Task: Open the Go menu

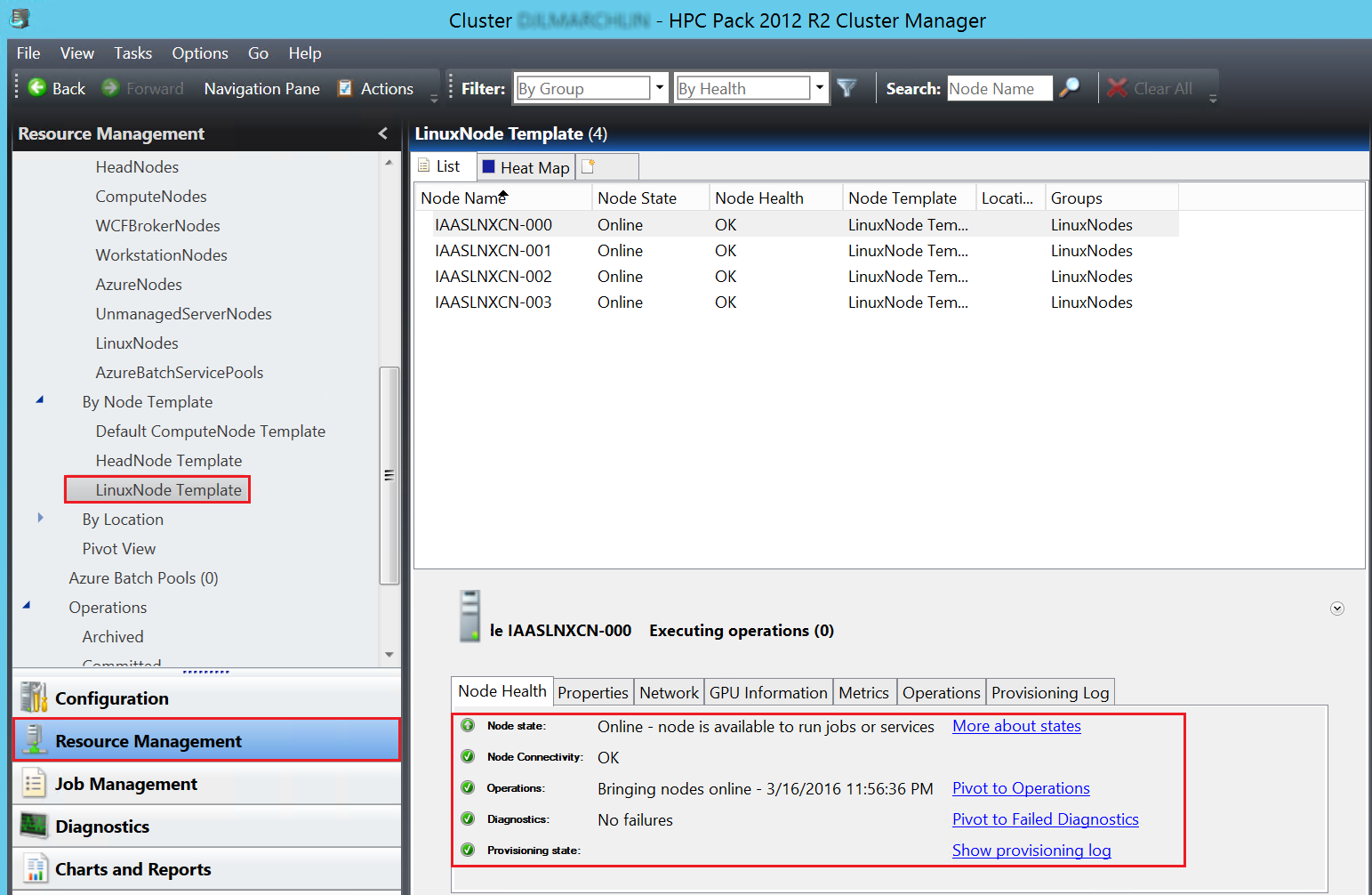Action: [x=258, y=53]
